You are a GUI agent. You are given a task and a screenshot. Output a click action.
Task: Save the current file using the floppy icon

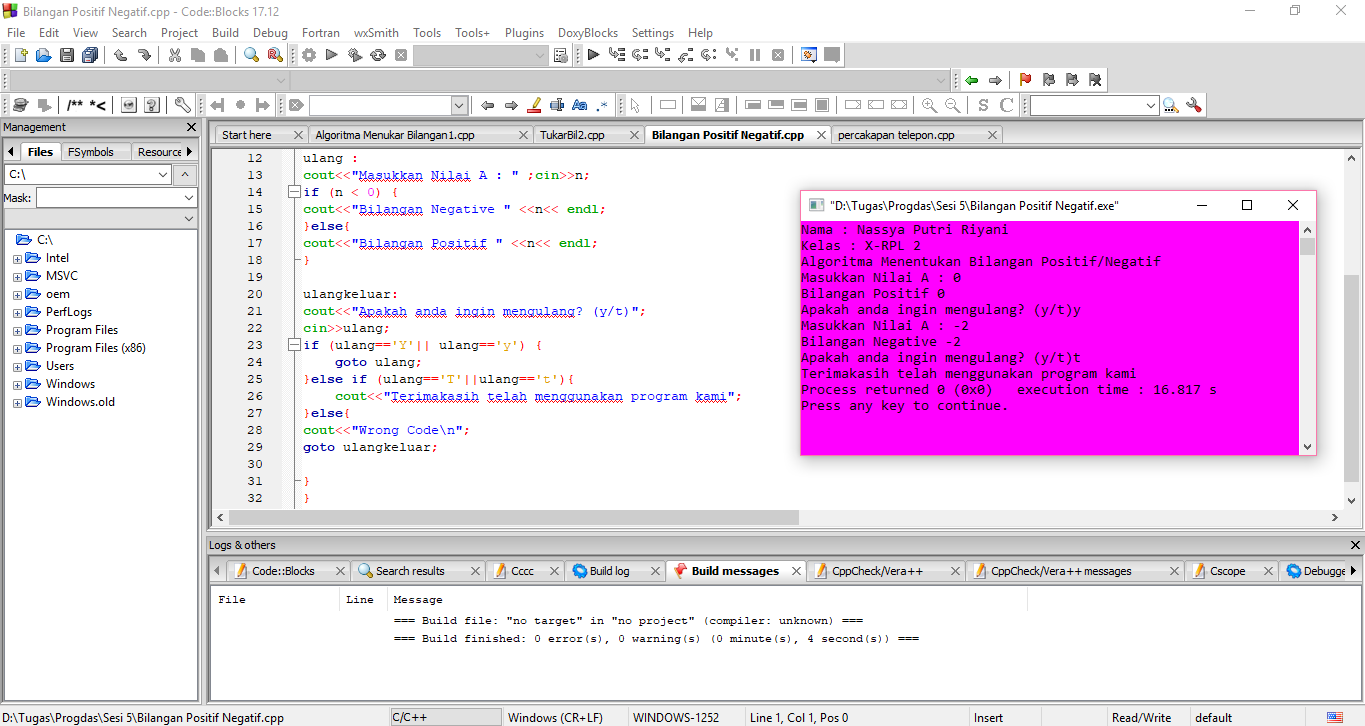pyautogui.click(x=67, y=55)
